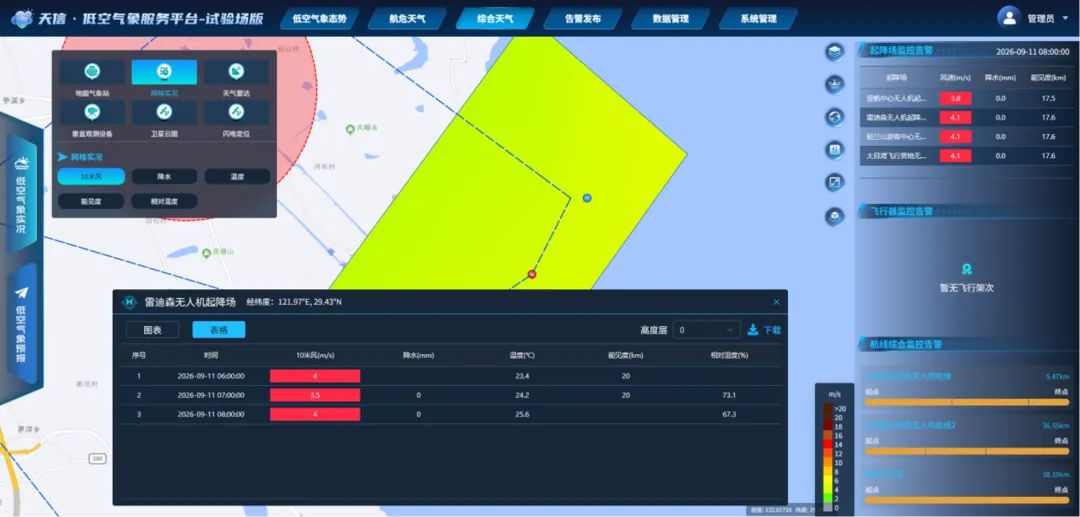The image size is (1080, 517).
Task: Click the 雷迪森无人机起降场 row in airfield table
Action: 966,118
